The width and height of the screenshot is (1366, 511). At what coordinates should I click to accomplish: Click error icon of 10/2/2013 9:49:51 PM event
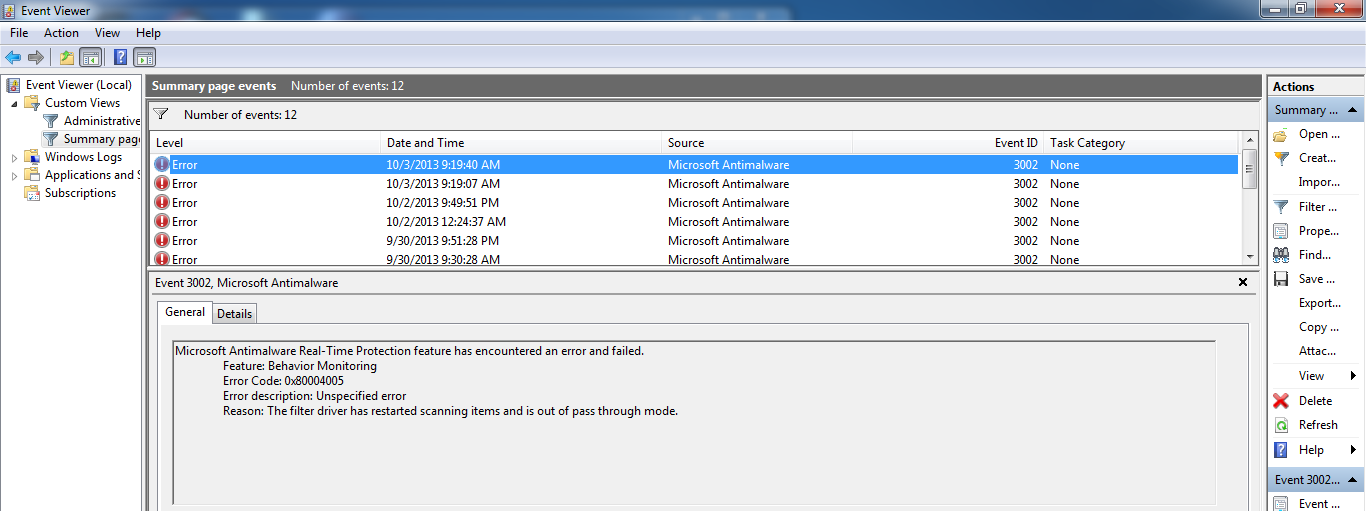[162, 202]
